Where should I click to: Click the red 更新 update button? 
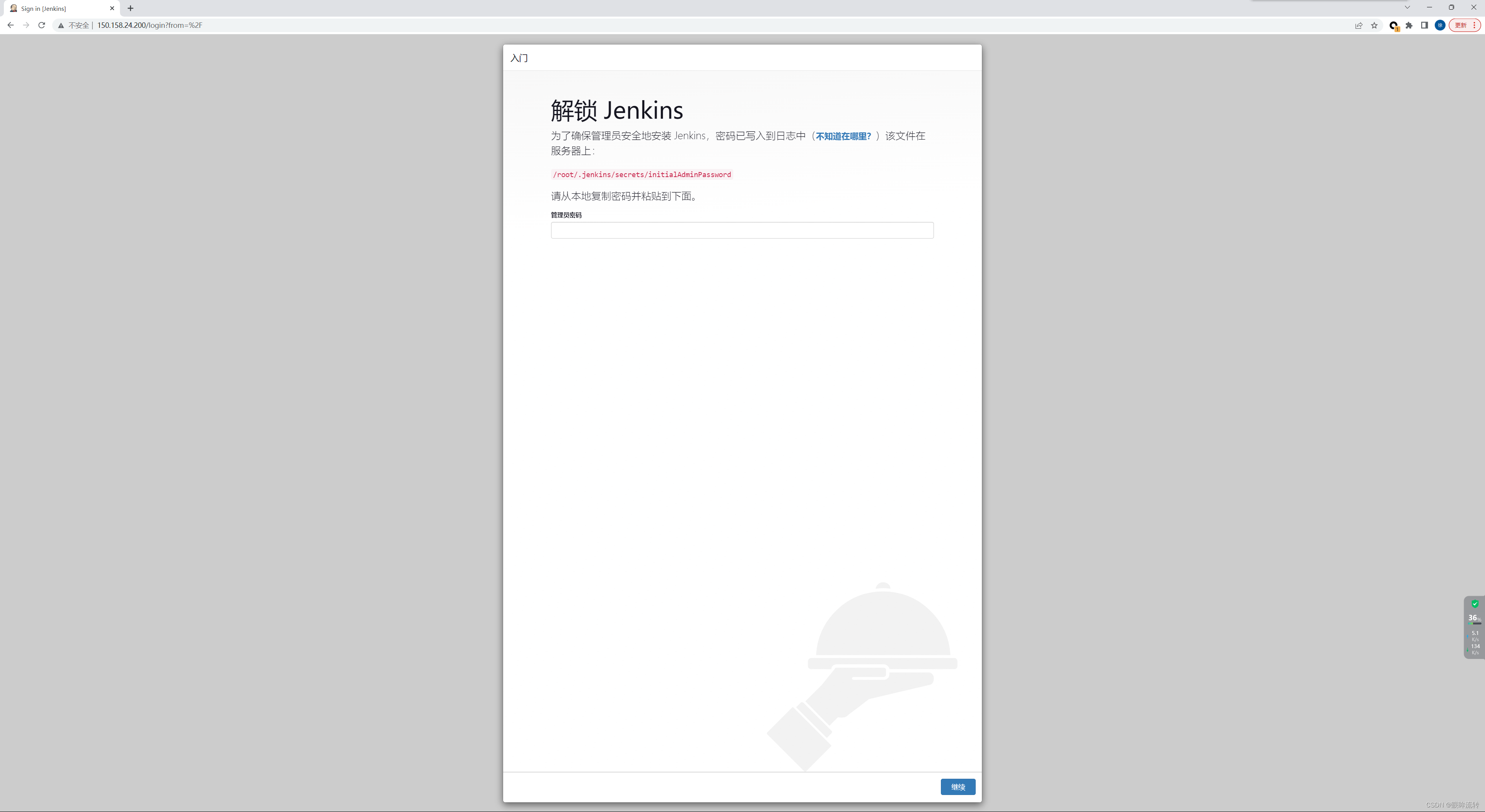(1461, 26)
